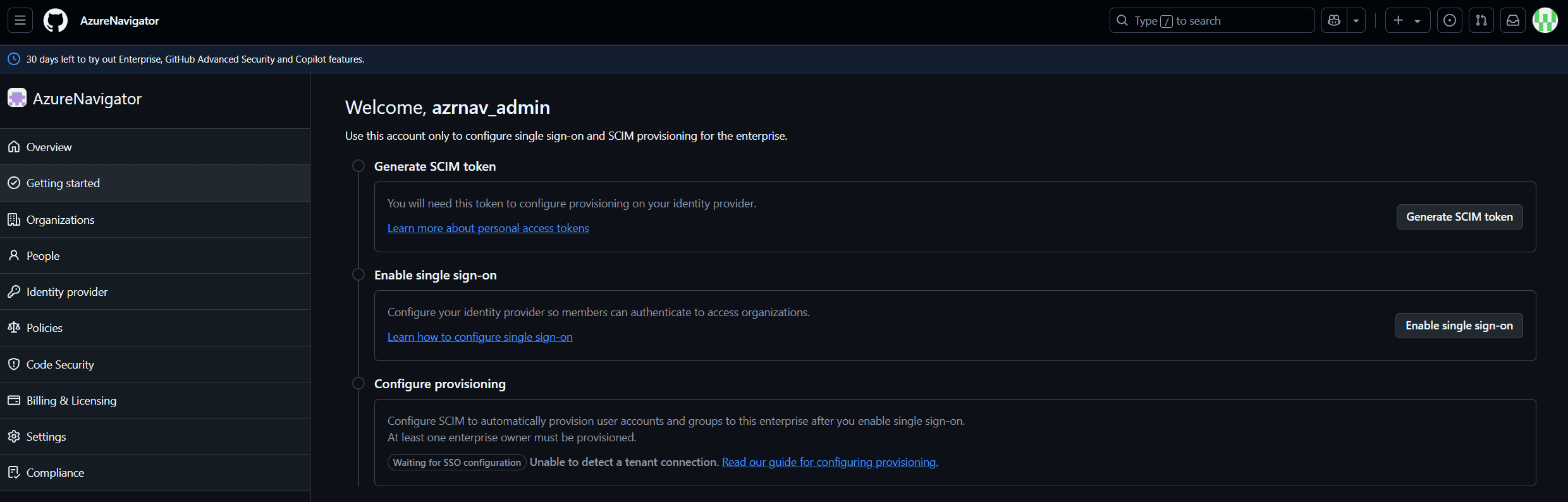Go to Billing & Licensing section
Screen dimensions: 1568x502
click(71, 400)
